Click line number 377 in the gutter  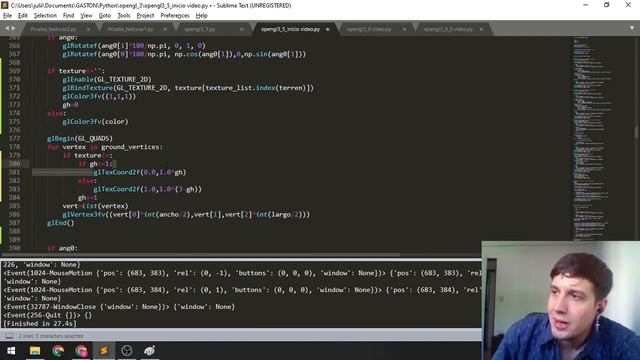pyautogui.click(x=14, y=138)
